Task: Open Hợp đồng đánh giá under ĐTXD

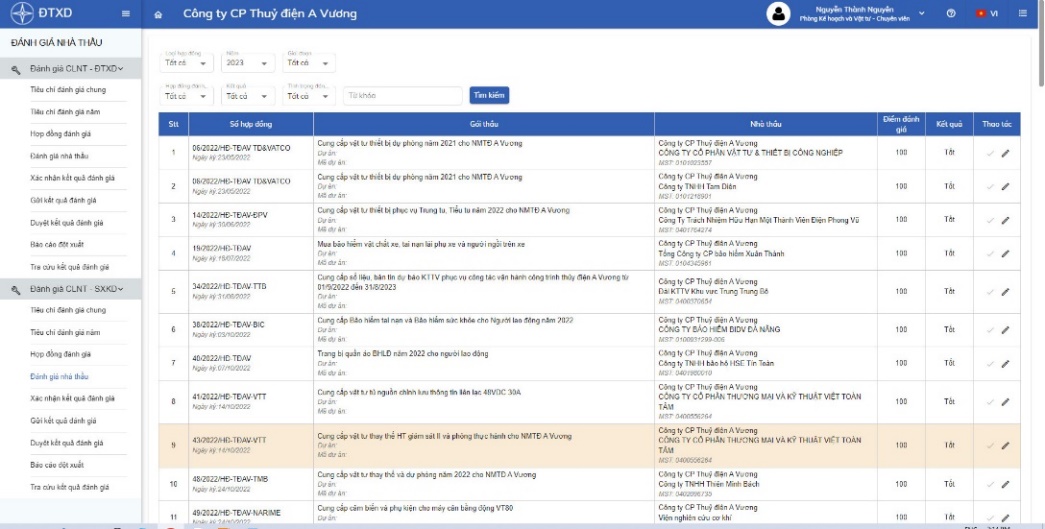Action: click(x=61, y=134)
